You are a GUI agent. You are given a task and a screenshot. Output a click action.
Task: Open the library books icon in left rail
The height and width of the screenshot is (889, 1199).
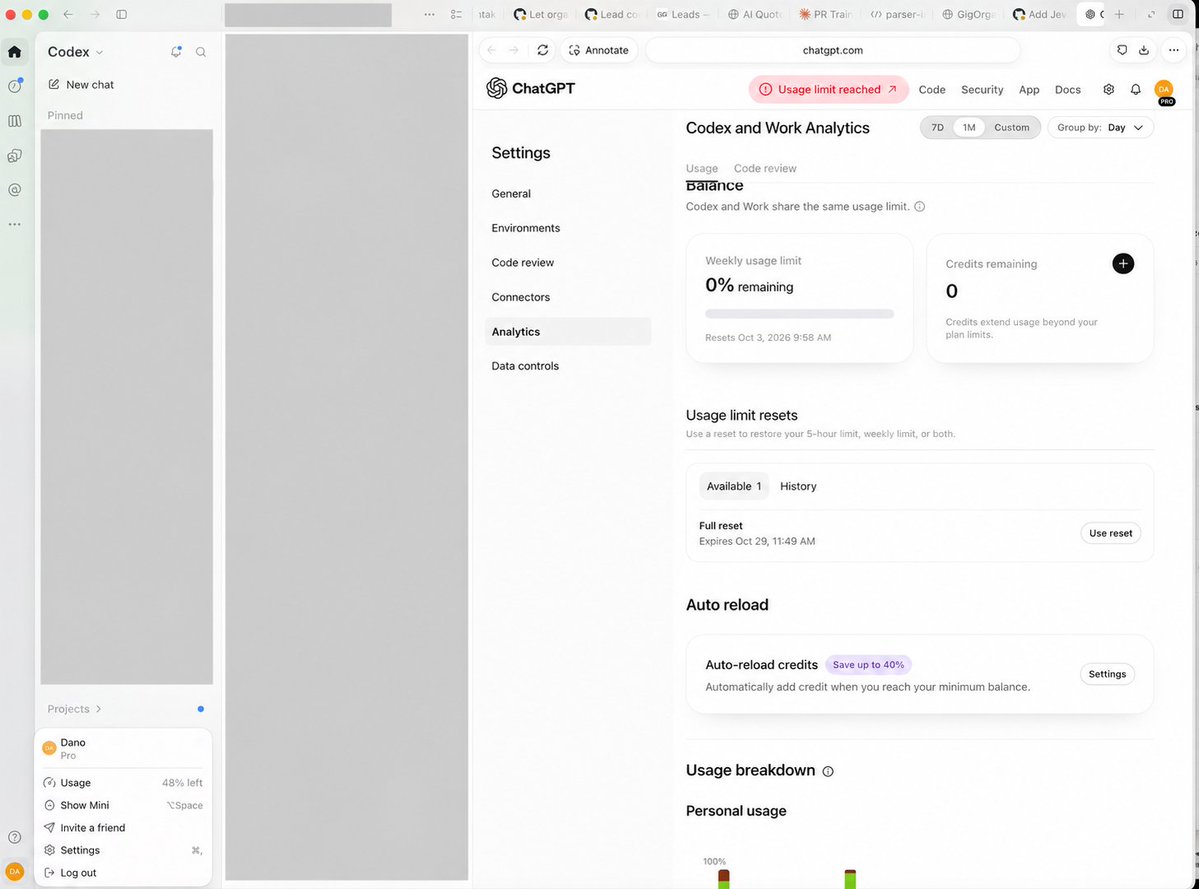(x=15, y=121)
